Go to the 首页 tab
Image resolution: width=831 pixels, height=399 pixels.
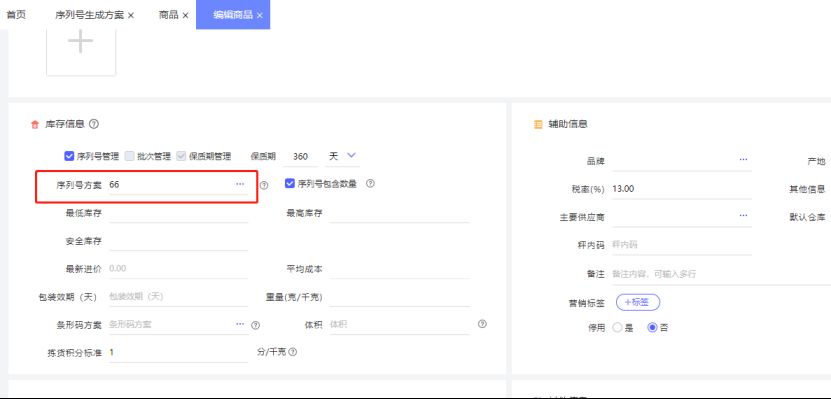point(16,15)
